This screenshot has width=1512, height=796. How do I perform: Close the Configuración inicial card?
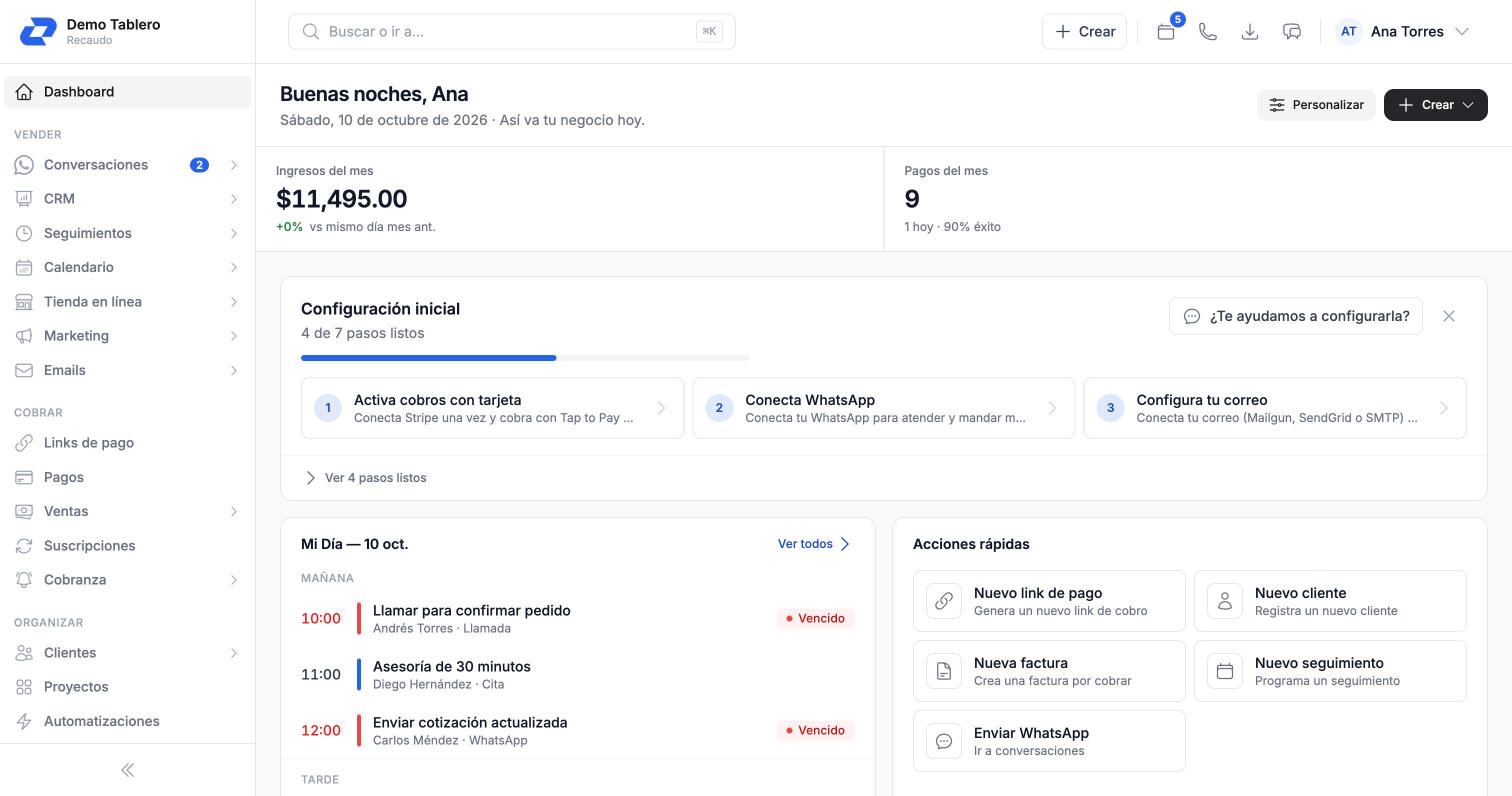point(1449,316)
